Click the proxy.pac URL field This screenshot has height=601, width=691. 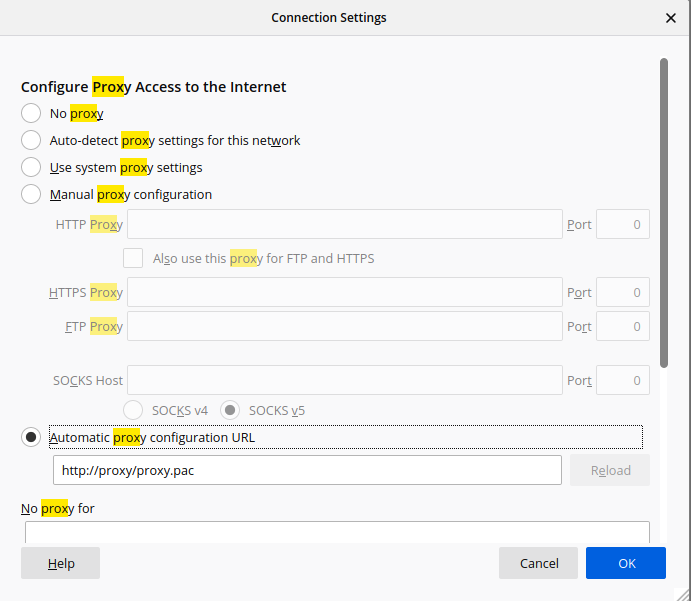tap(307, 470)
